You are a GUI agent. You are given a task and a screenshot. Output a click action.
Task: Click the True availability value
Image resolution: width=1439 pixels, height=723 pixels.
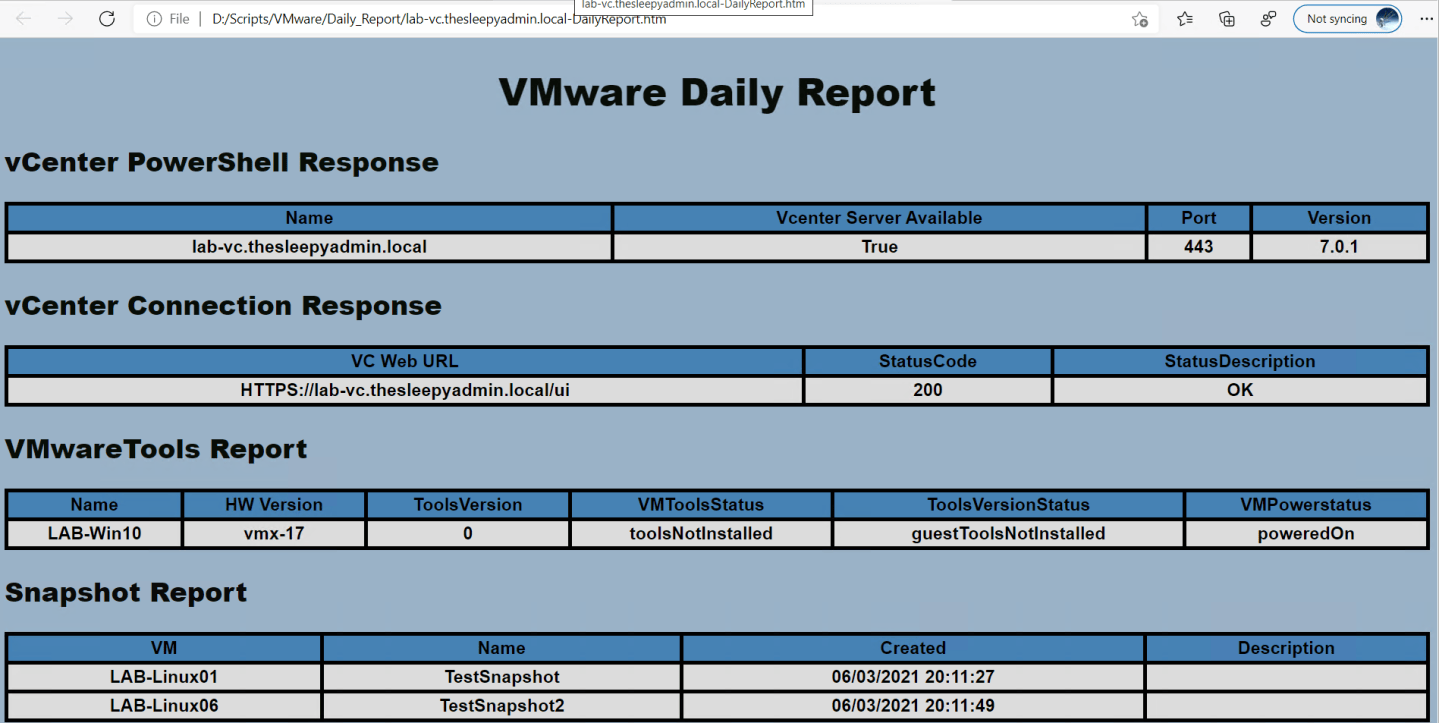pos(879,246)
